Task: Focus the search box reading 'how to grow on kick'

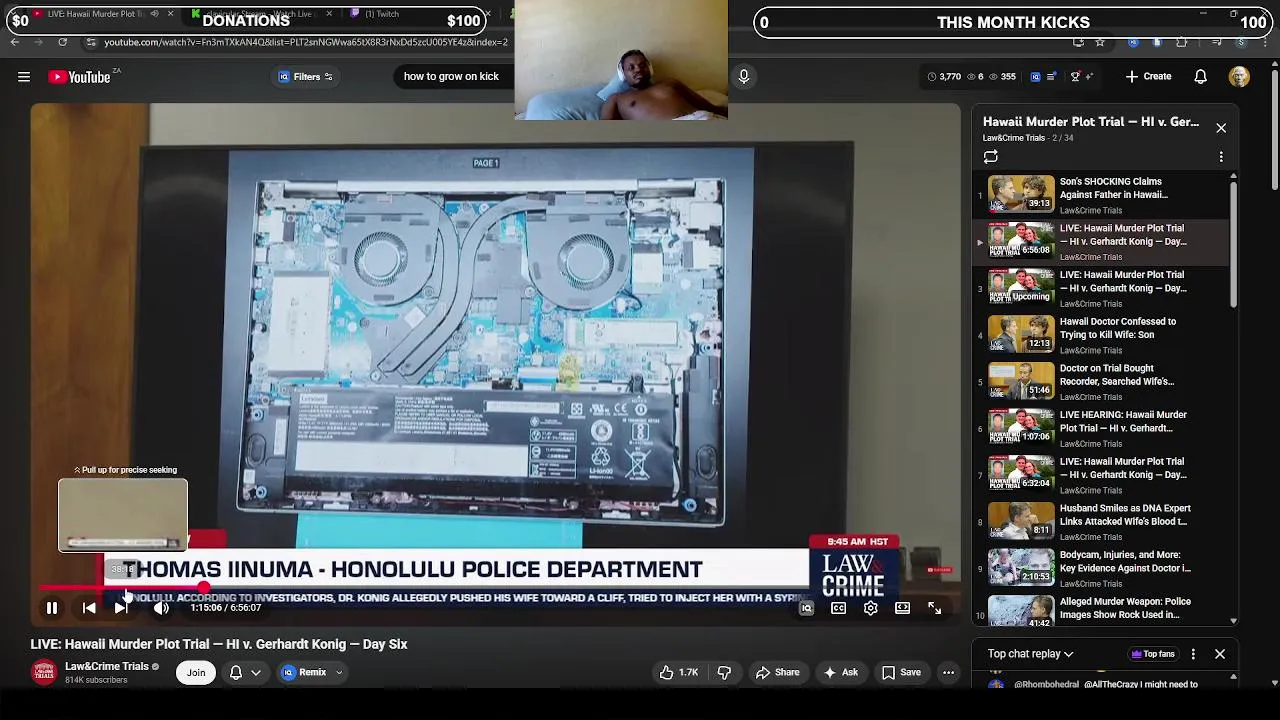Action: pyautogui.click(x=451, y=77)
